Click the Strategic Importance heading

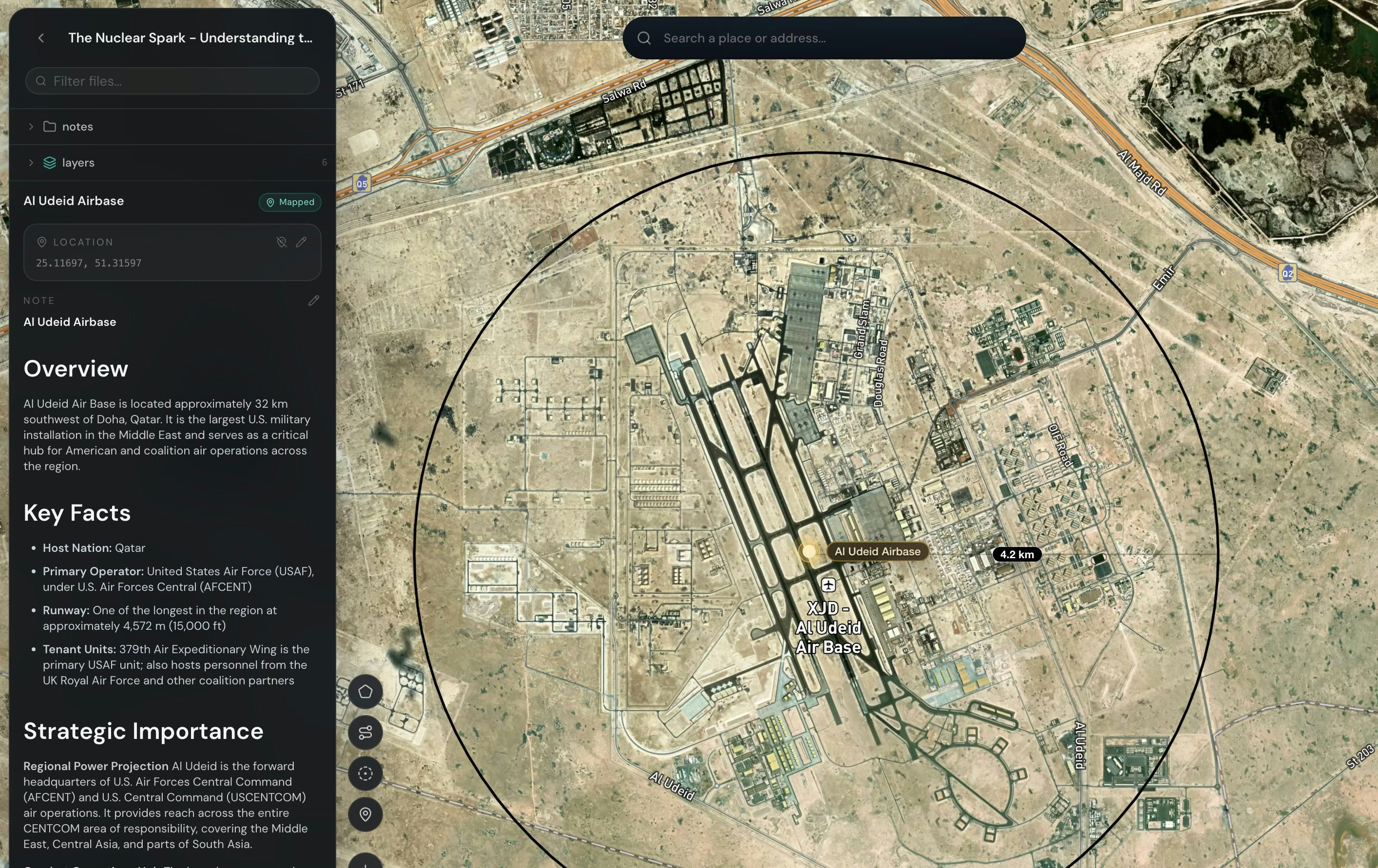(144, 731)
